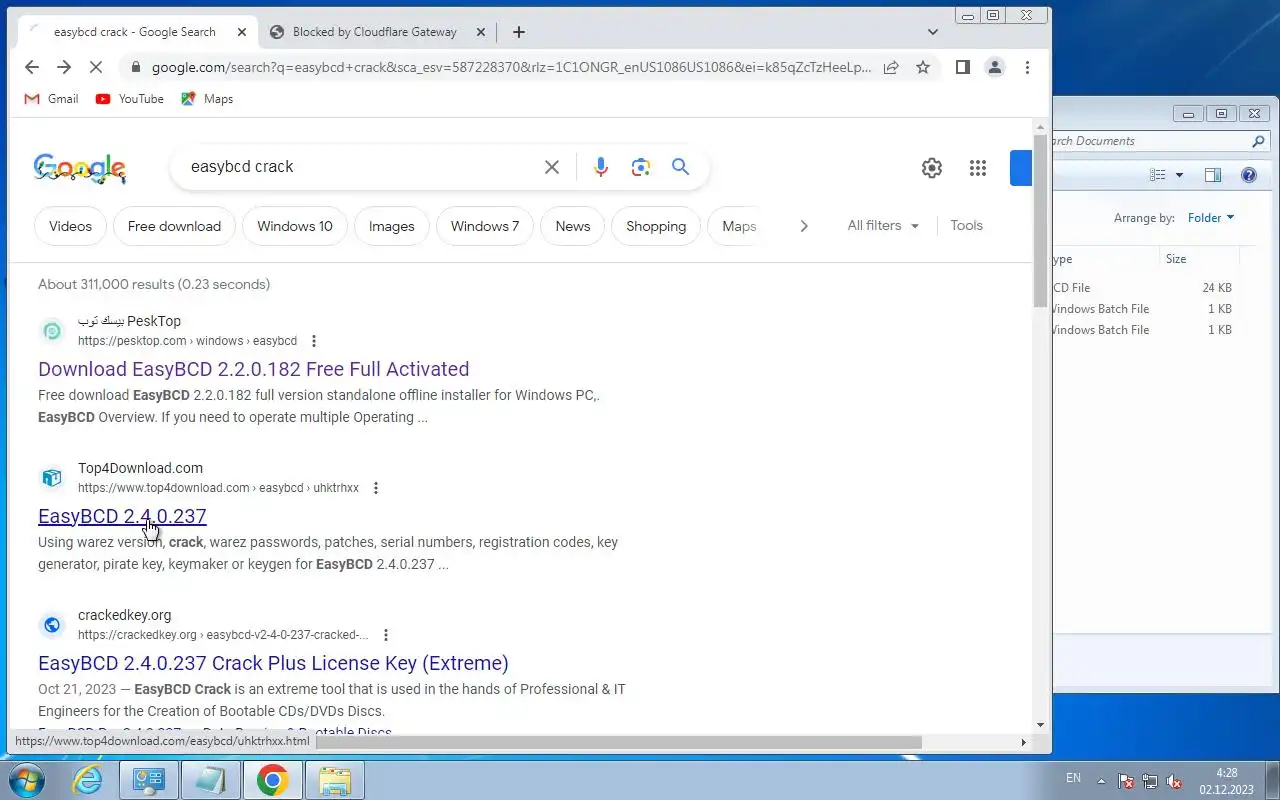Open volume icon in system tray
Image resolution: width=1280 pixels, height=800 pixels.
[x=1175, y=781]
